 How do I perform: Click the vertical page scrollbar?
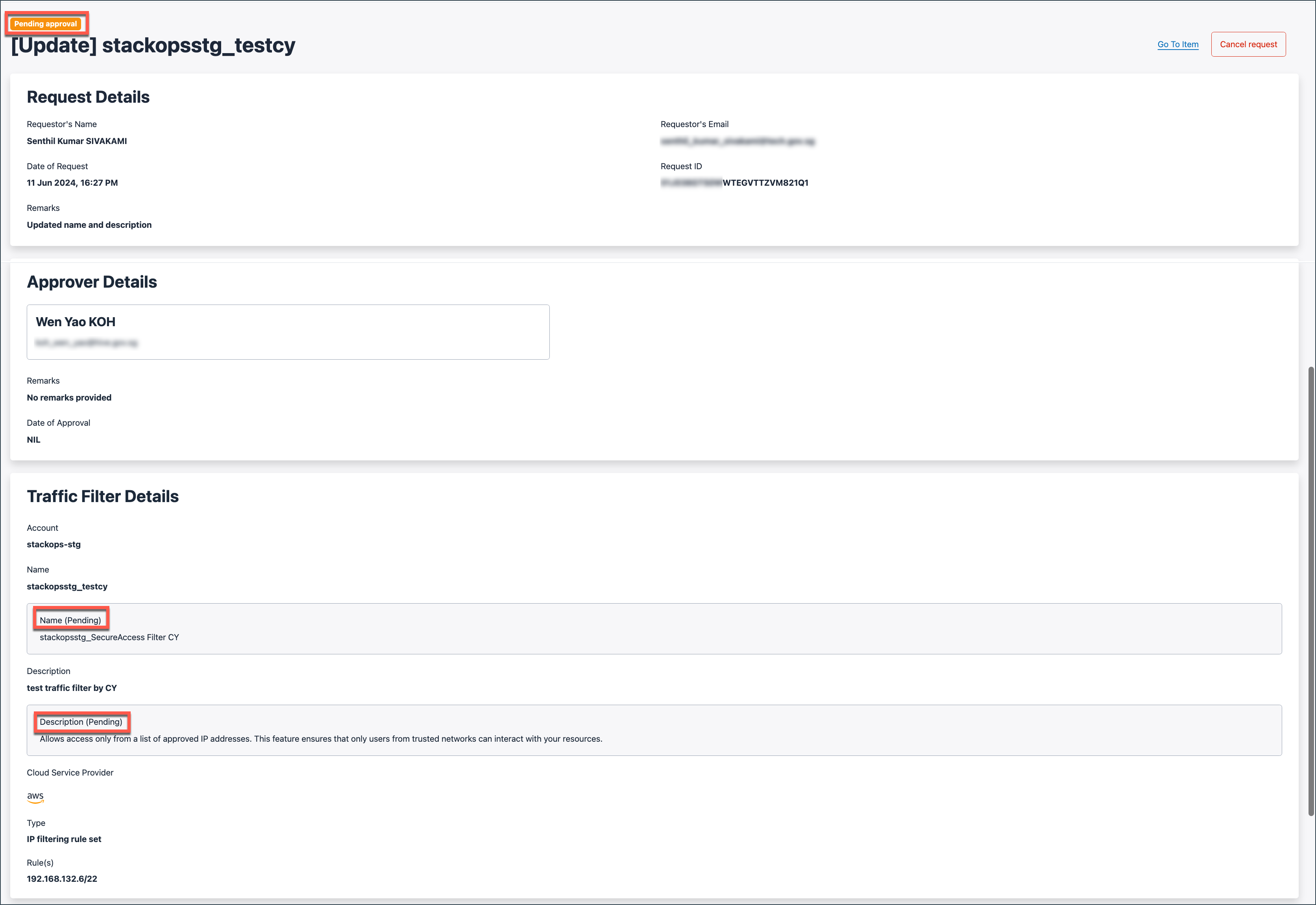(x=1311, y=591)
